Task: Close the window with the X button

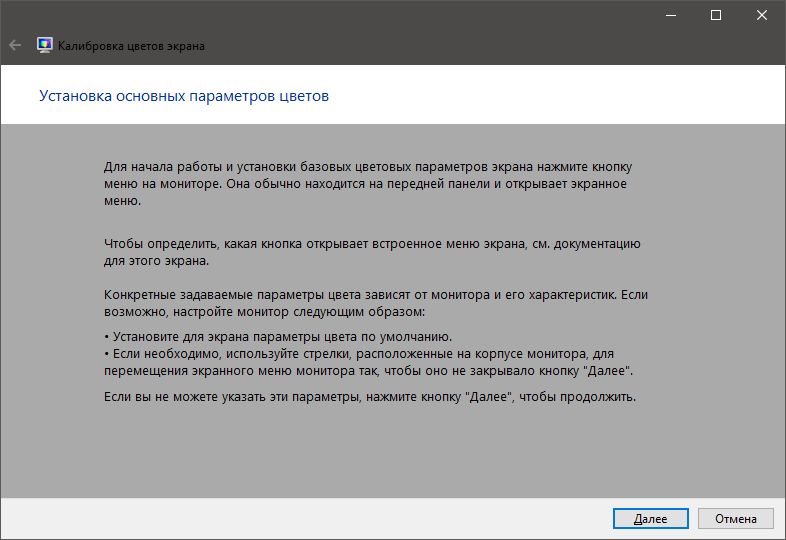Action: (762, 15)
